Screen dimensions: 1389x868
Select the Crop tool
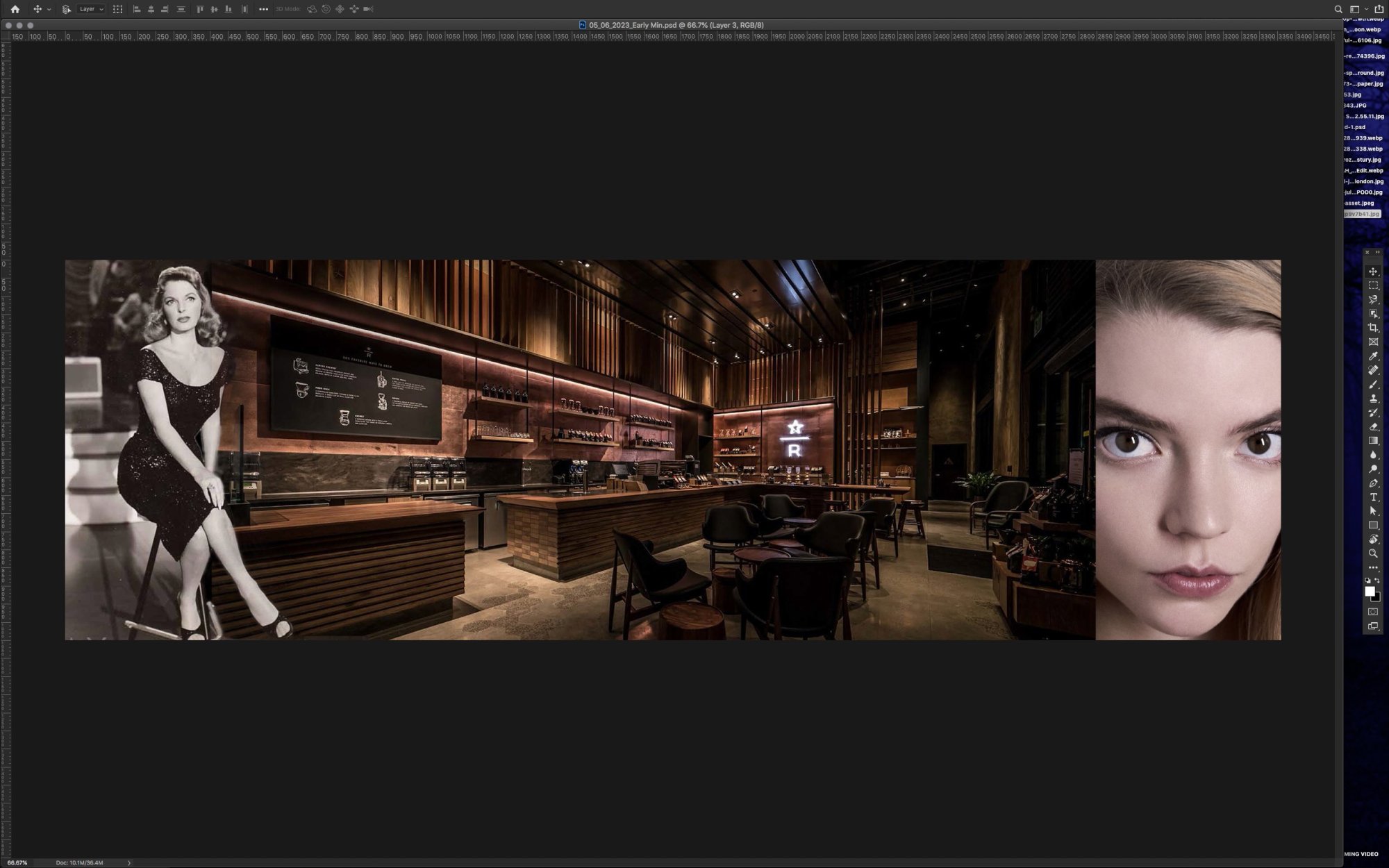click(1373, 328)
